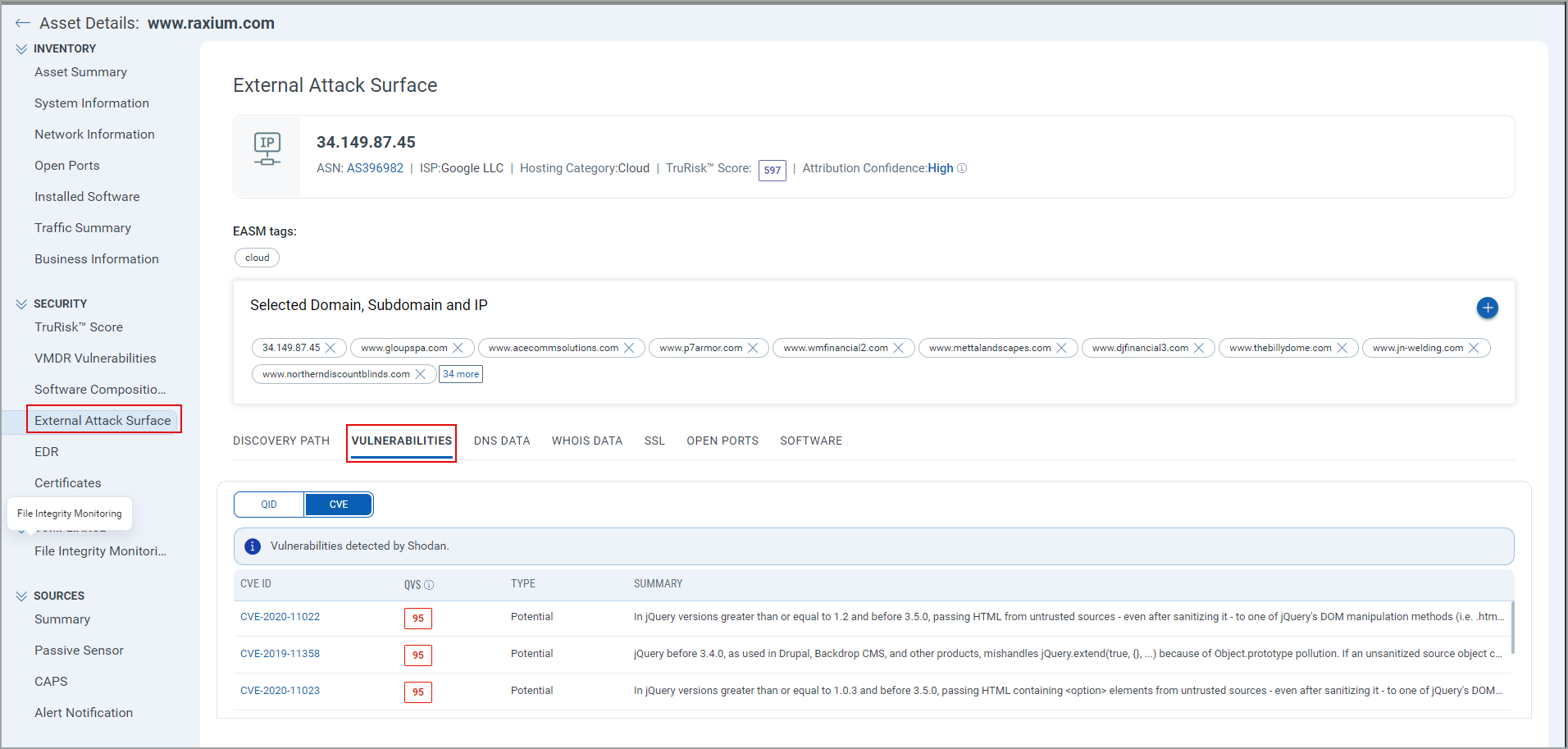1568x749 pixels.
Task: Click the cloud EASM tag
Action: 257,257
